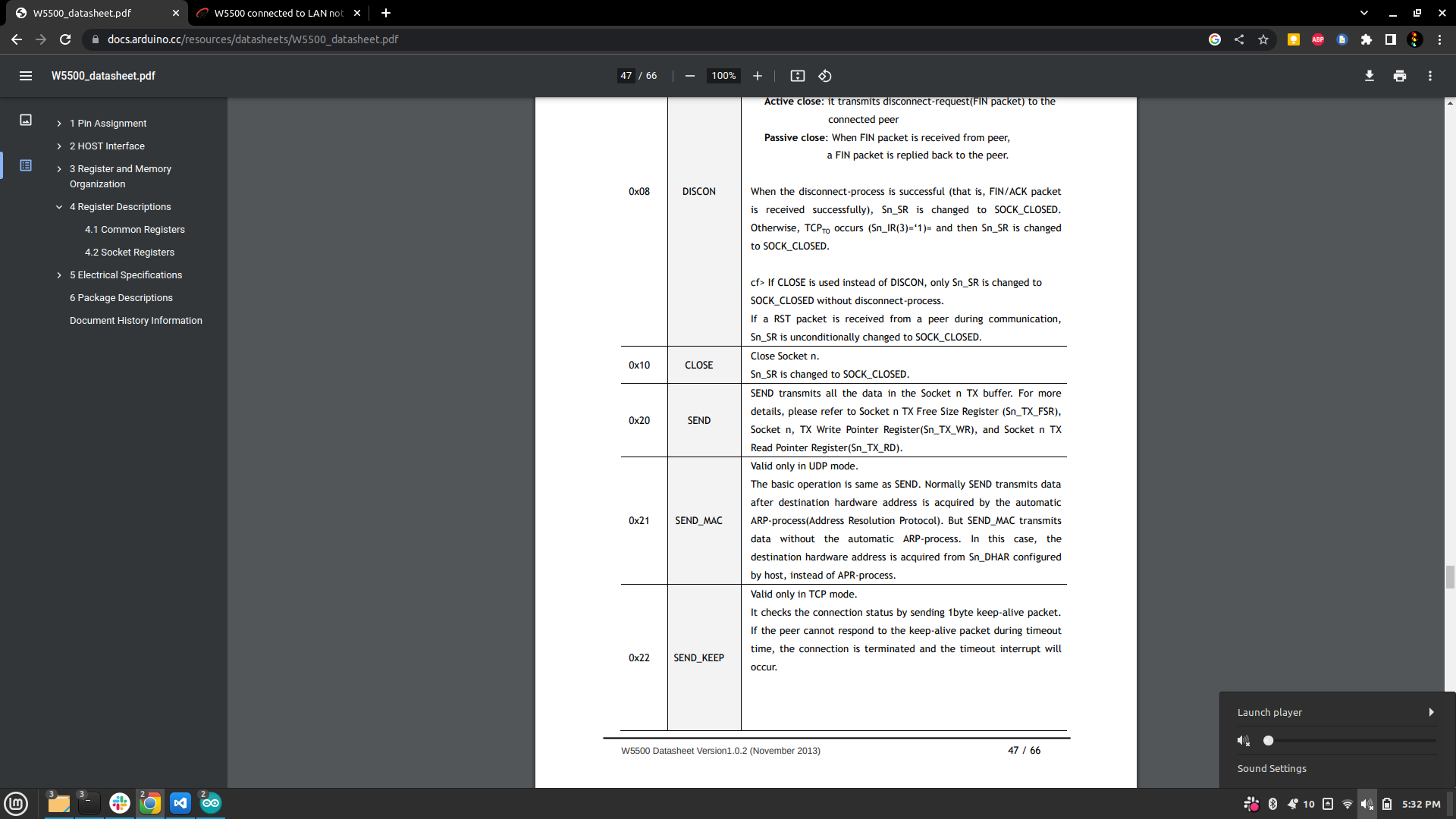1456x819 pixels.
Task: Switch to W5500 connected to LAN tab
Action: 278,13
